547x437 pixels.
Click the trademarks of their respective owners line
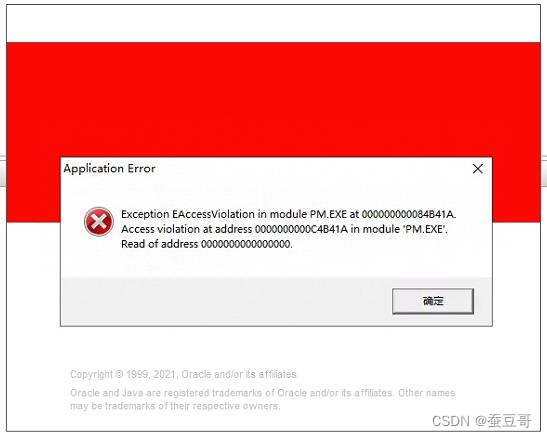tap(175, 406)
